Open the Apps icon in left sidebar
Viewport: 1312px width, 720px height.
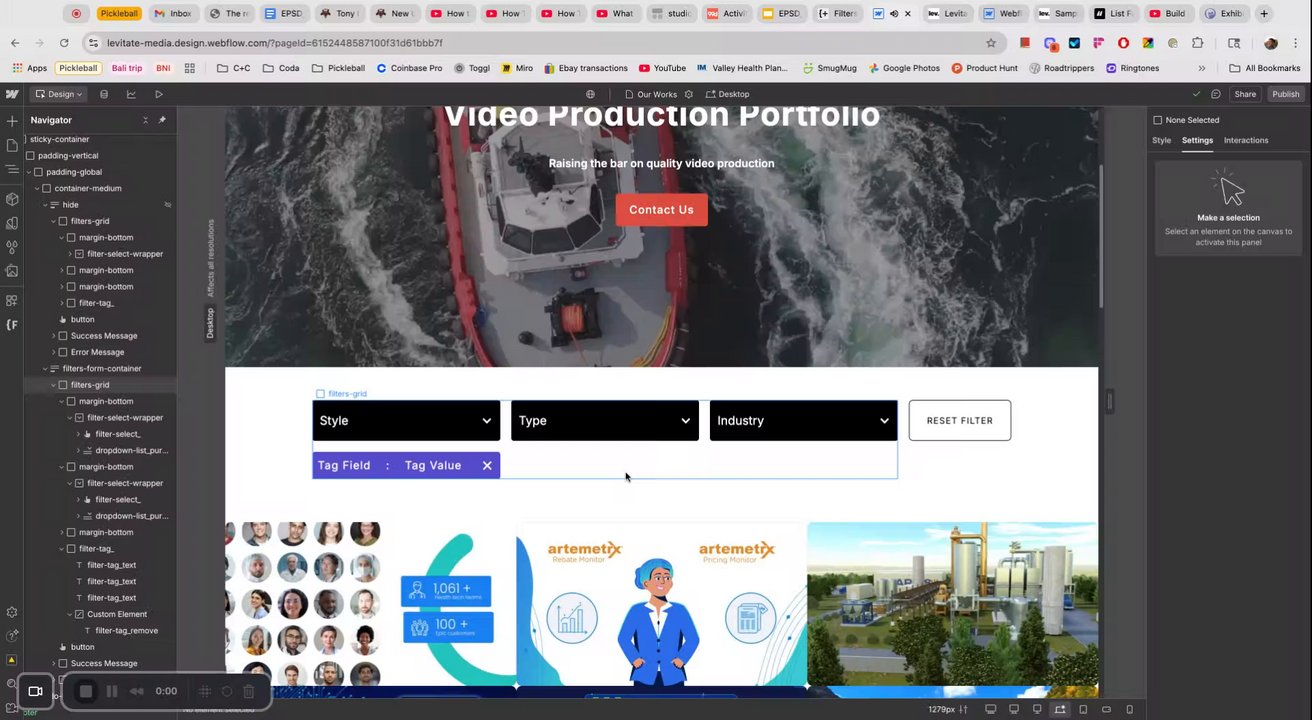(12, 300)
